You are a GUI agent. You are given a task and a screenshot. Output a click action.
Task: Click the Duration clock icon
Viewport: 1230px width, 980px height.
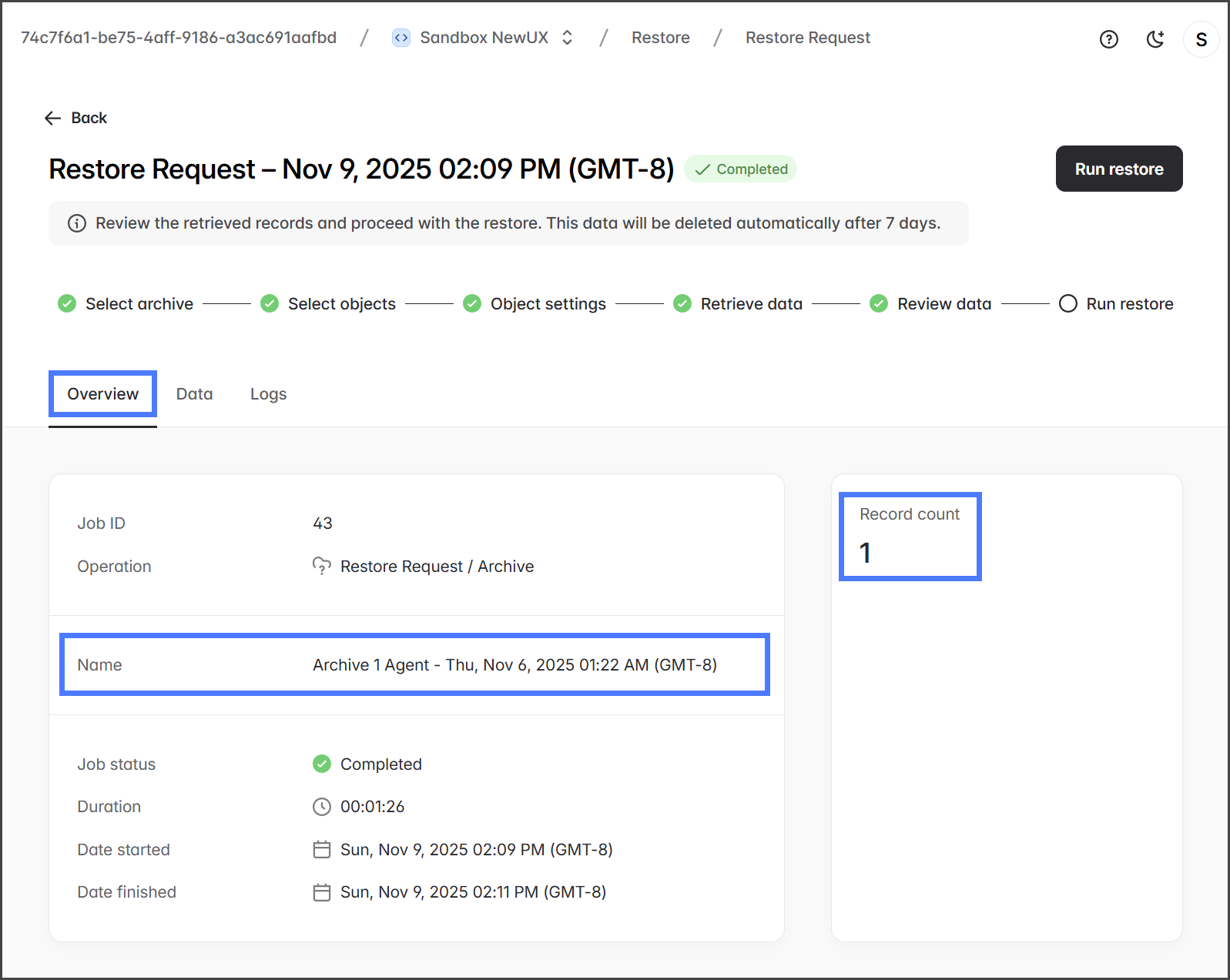pyautogui.click(x=321, y=807)
